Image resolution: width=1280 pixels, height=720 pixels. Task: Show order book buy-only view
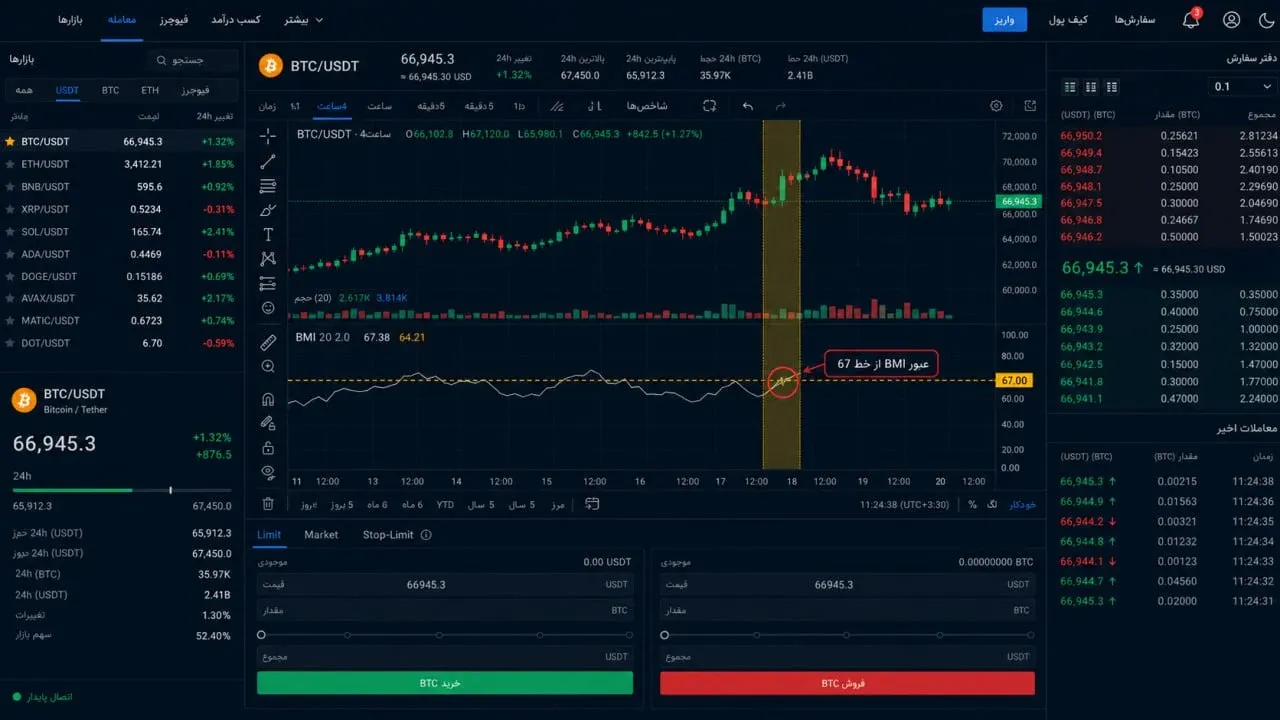[x=1091, y=87]
